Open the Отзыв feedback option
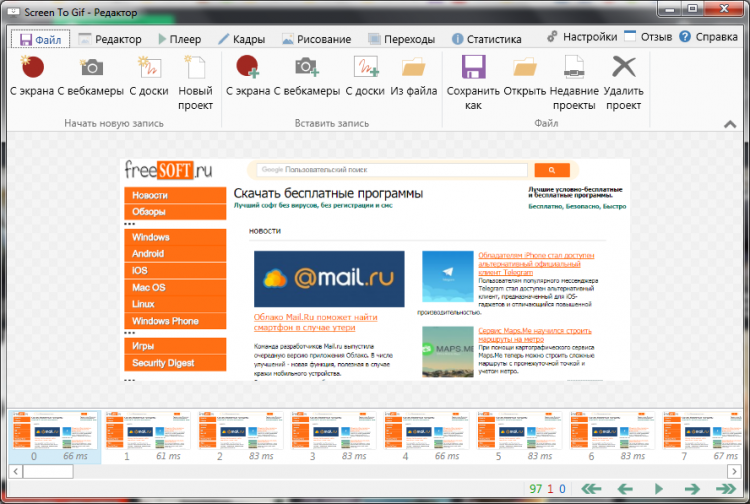This screenshot has height=504, width=750. coord(649,37)
